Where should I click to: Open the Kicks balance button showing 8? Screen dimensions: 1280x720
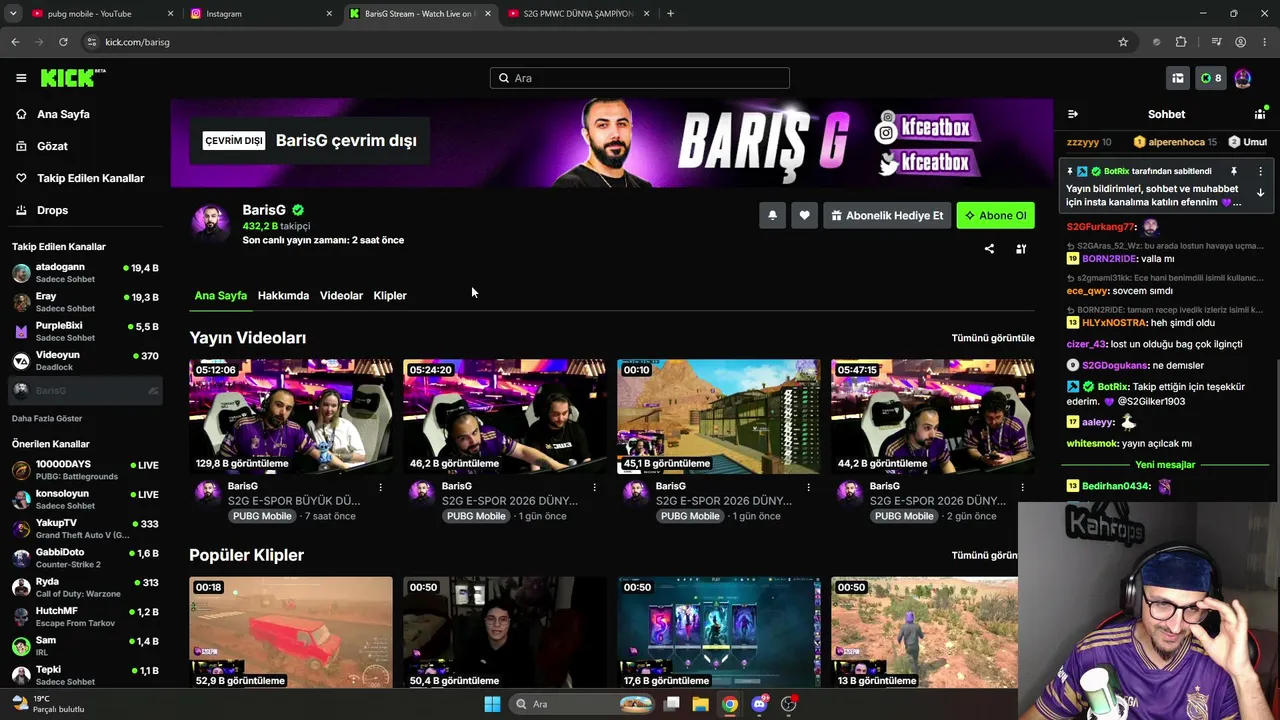[1211, 78]
